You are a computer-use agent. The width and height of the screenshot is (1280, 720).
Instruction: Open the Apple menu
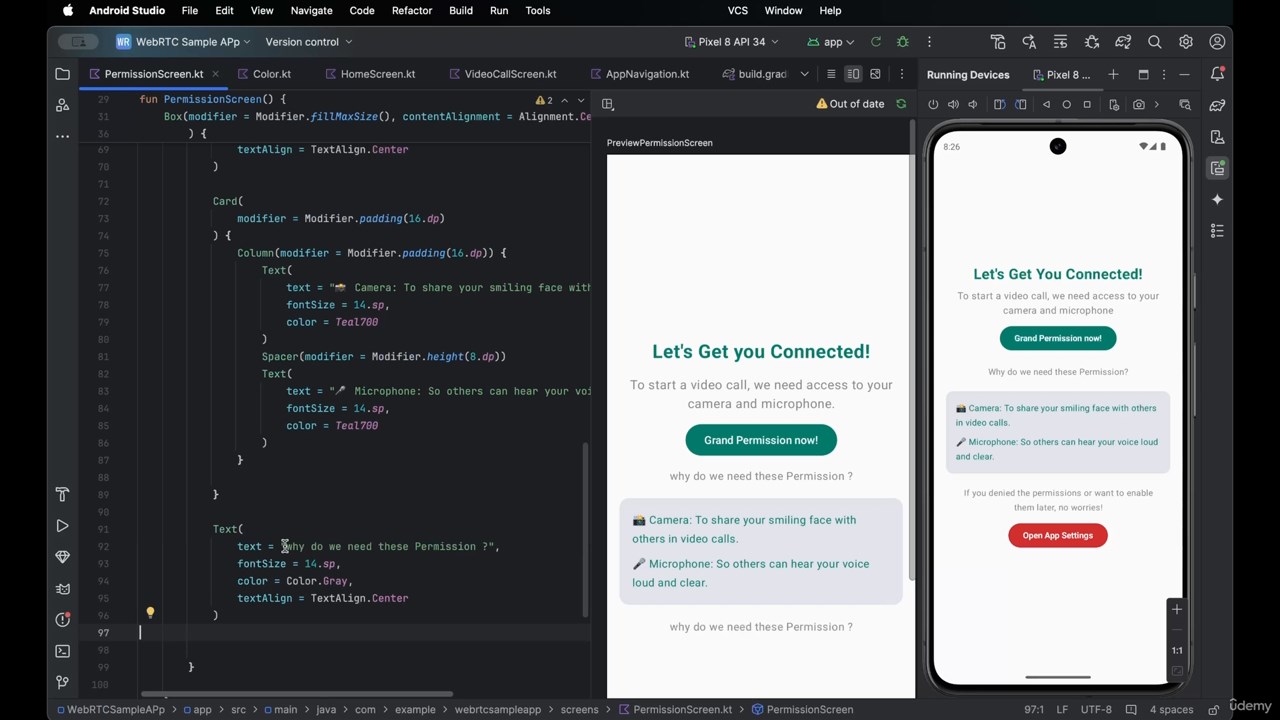tap(68, 10)
